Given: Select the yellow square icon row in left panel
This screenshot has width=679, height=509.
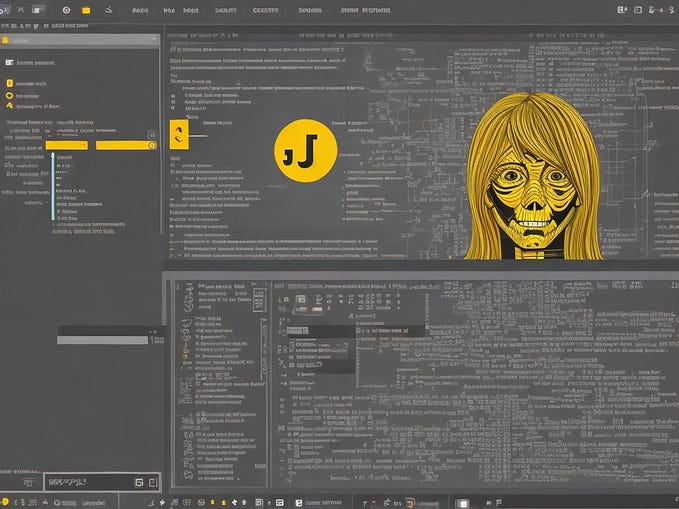Looking at the screenshot, I should tap(26, 83).
